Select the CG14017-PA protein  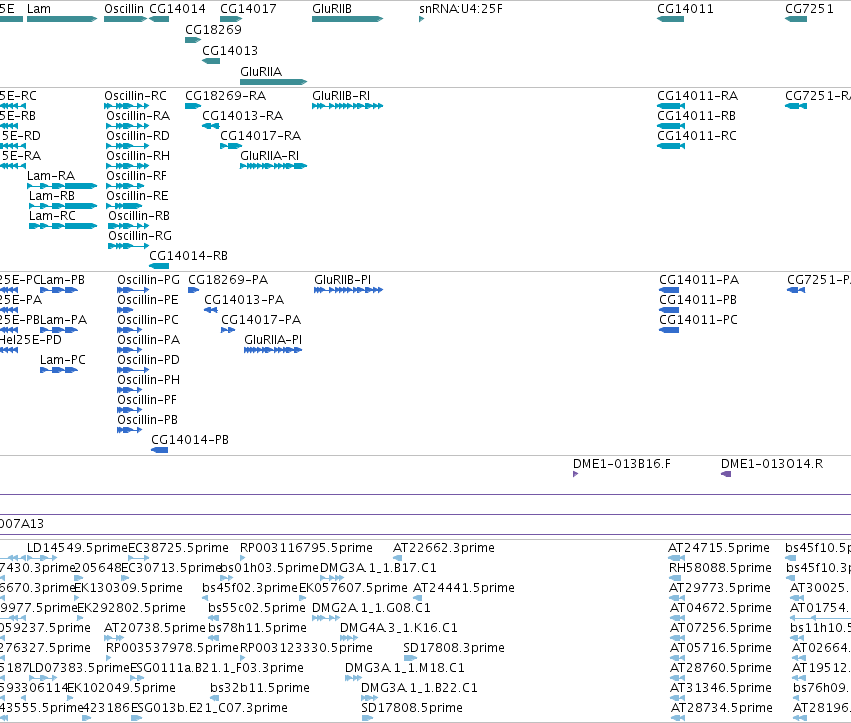click(x=228, y=330)
